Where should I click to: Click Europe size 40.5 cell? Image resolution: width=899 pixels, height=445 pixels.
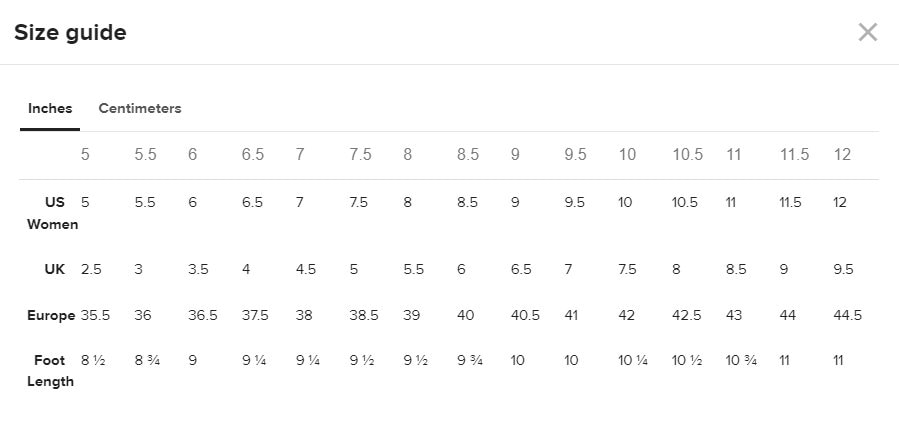(x=525, y=315)
